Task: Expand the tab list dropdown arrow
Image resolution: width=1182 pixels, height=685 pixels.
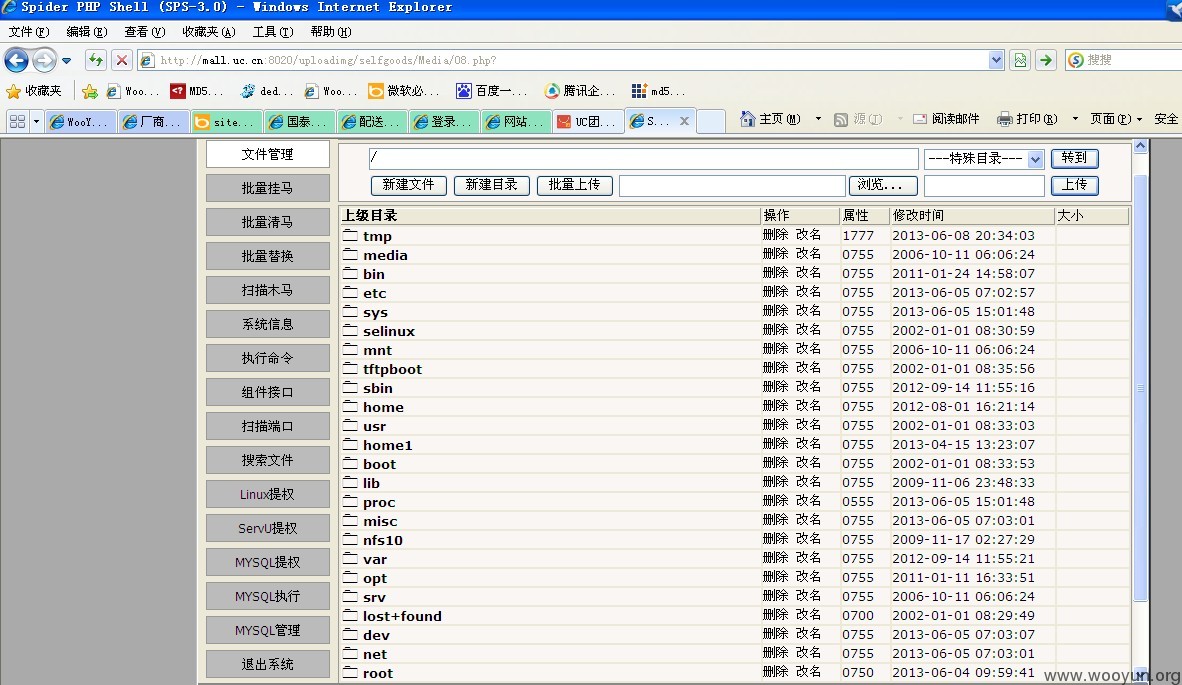Action: click(36, 121)
